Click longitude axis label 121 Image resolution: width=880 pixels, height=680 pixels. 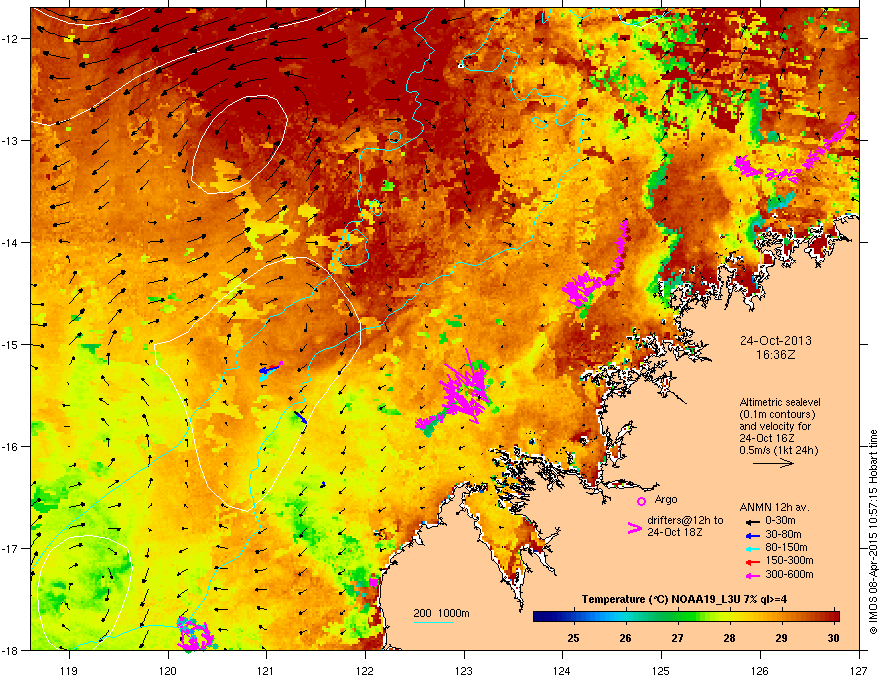point(266,670)
